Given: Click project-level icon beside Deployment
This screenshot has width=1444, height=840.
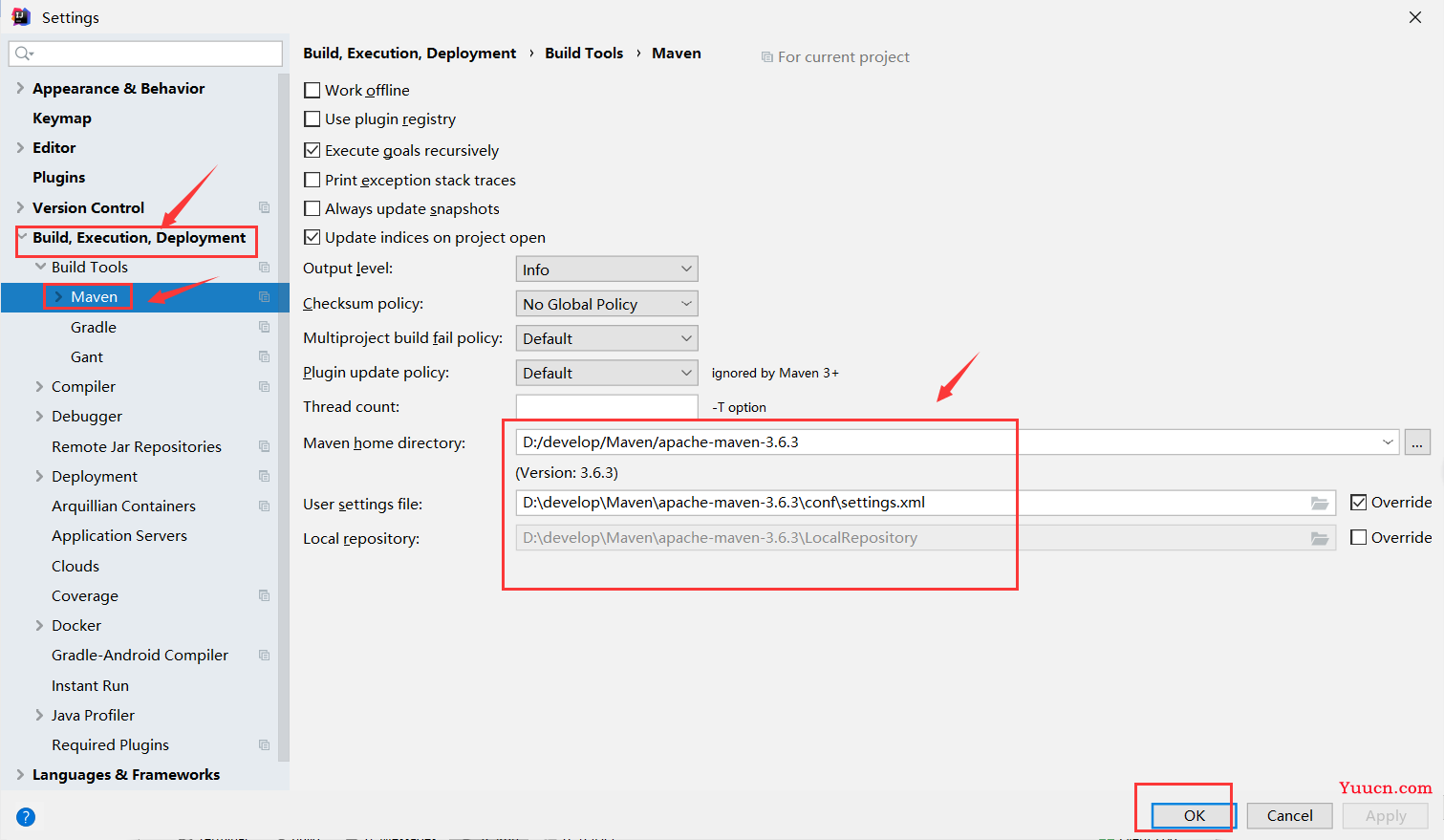Looking at the screenshot, I should coord(265,476).
